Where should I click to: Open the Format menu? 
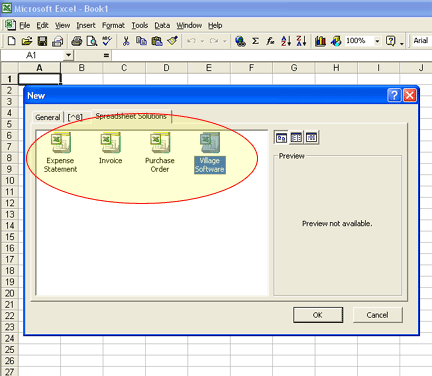[113, 25]
